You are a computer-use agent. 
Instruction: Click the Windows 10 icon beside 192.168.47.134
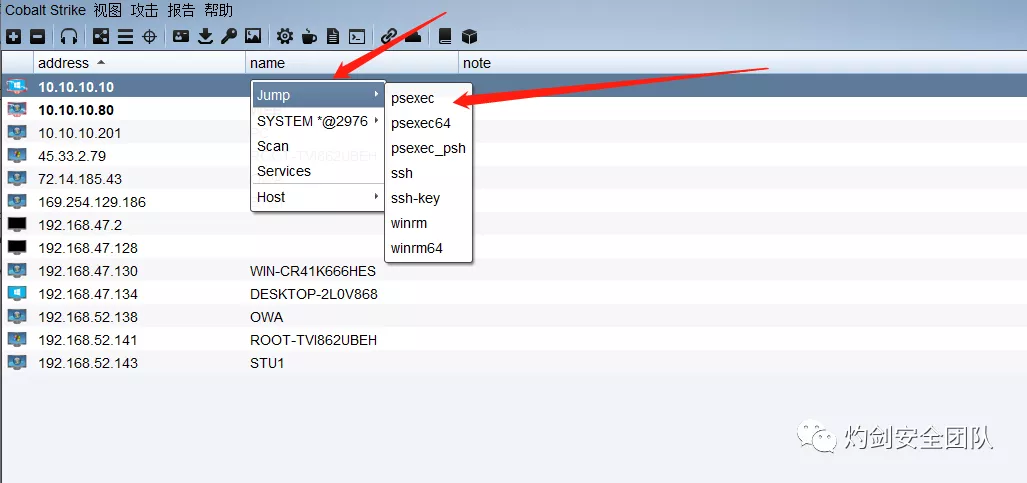click(x=17, y=293)
